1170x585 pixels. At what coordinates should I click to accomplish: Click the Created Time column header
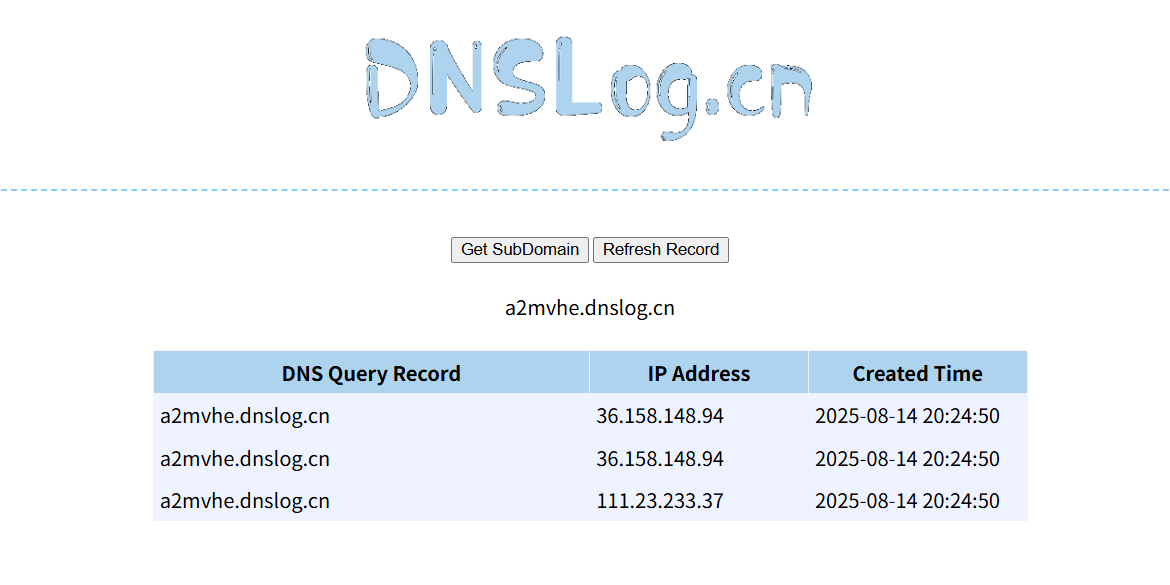918,373
